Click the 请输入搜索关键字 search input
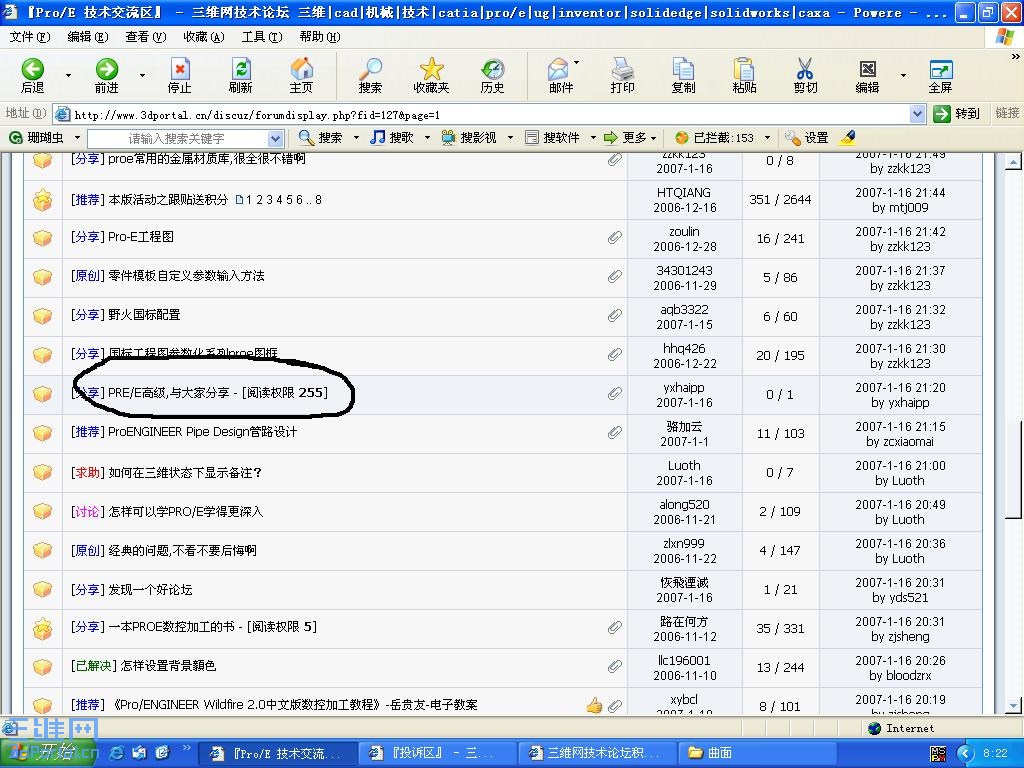Viewport: 1024px width, 768px height. 176,138
